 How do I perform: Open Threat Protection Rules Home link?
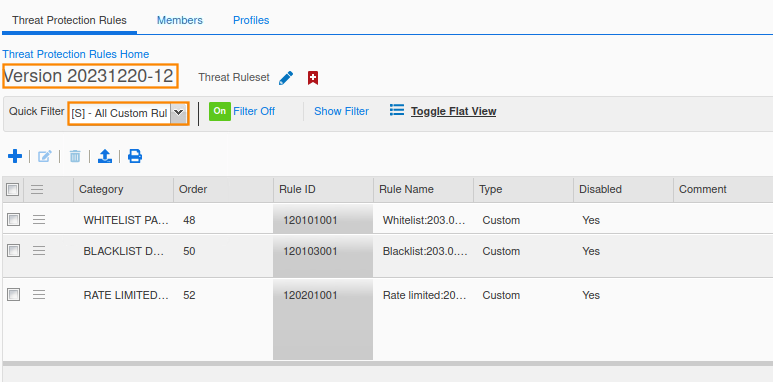[76, 54]
